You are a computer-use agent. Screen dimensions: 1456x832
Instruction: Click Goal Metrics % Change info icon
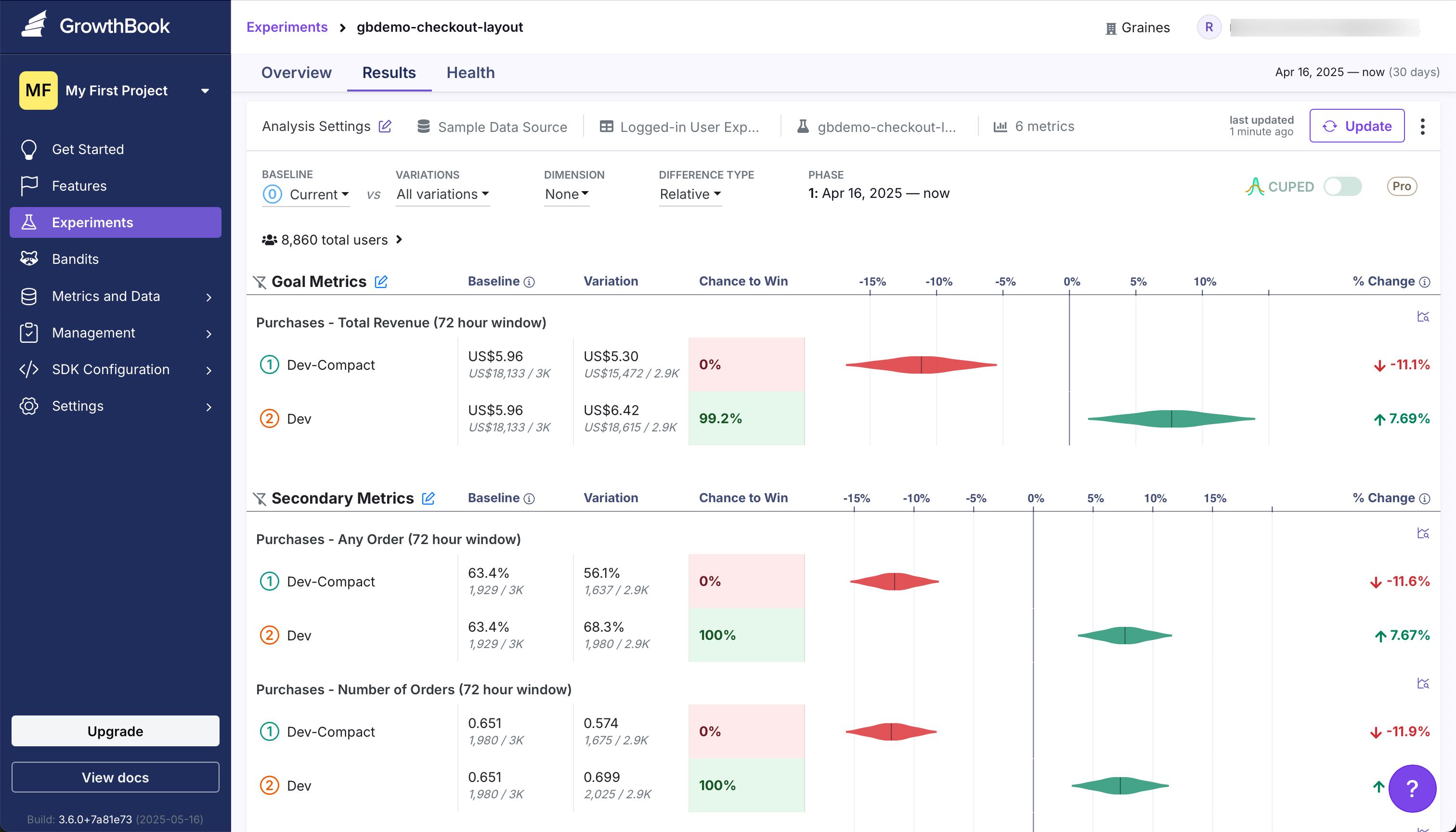[1425, 282]
